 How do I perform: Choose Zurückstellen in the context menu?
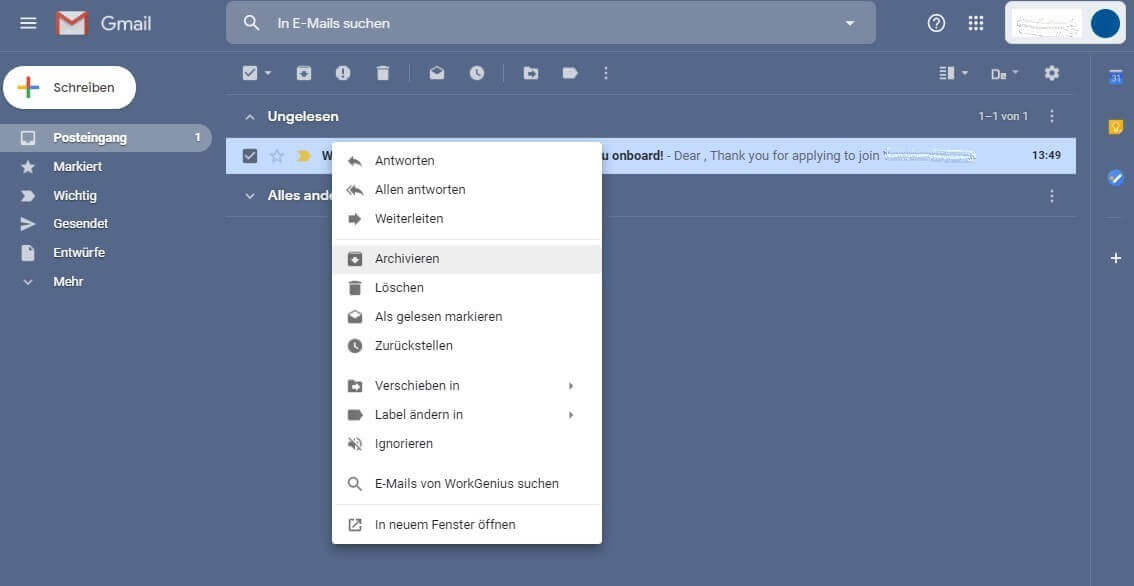tap(466, 346)
